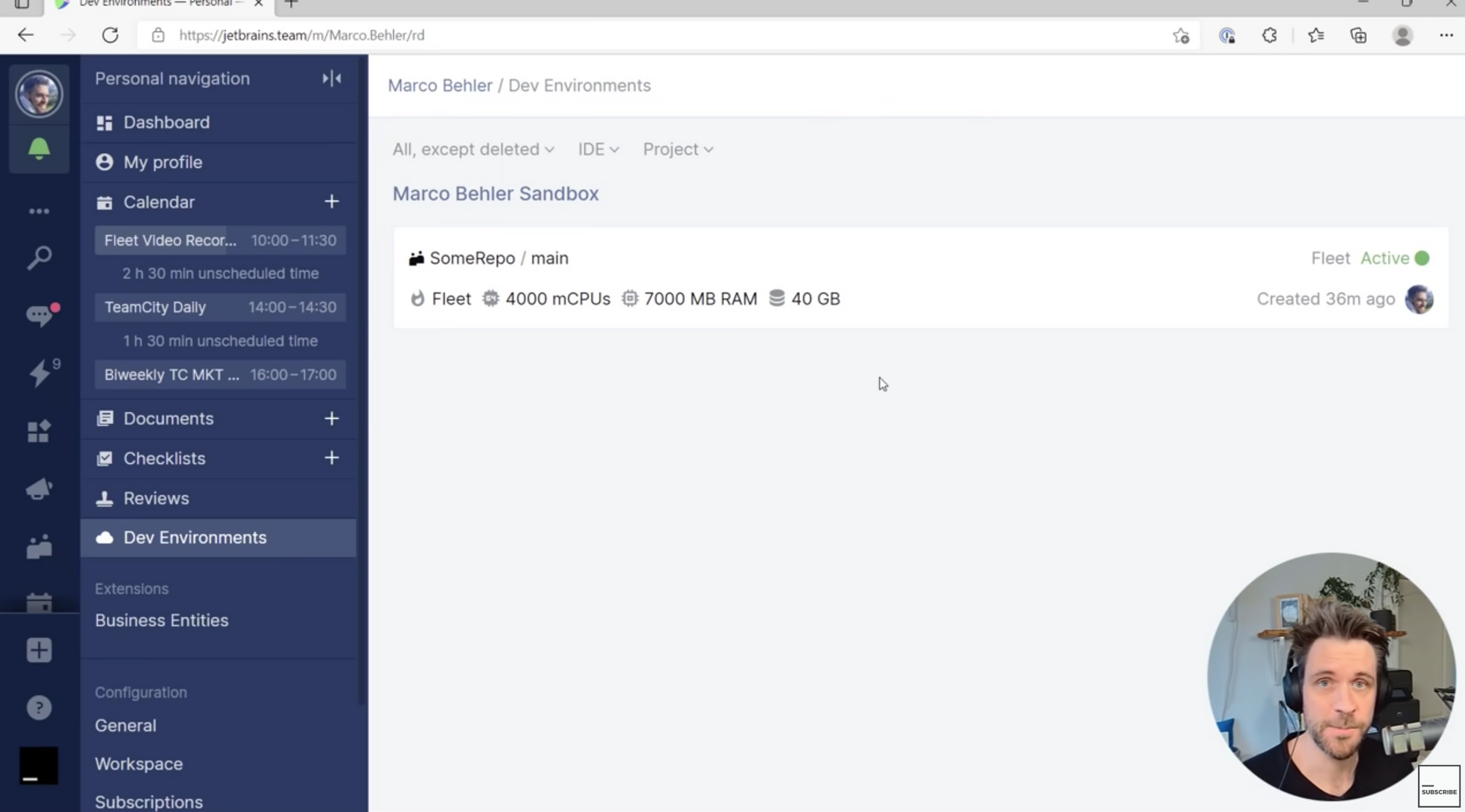The image size is (1465, 812).
Task: Go to Dashboard
Action: tap(218, 122)
